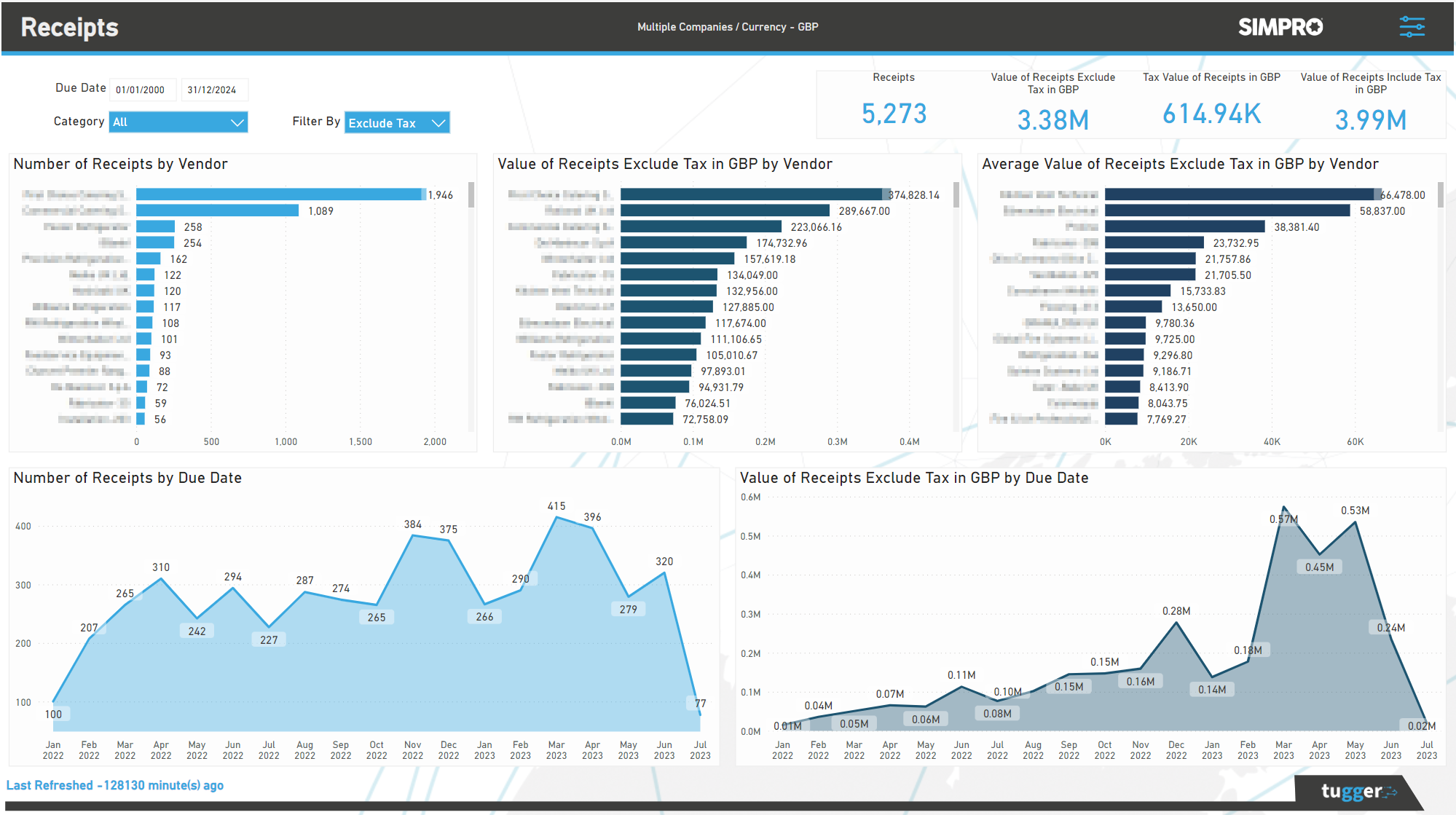The height and width of the screenshot is (815, 1456).
Task: Click the Receipts page title
Action: tap(69, 27)
